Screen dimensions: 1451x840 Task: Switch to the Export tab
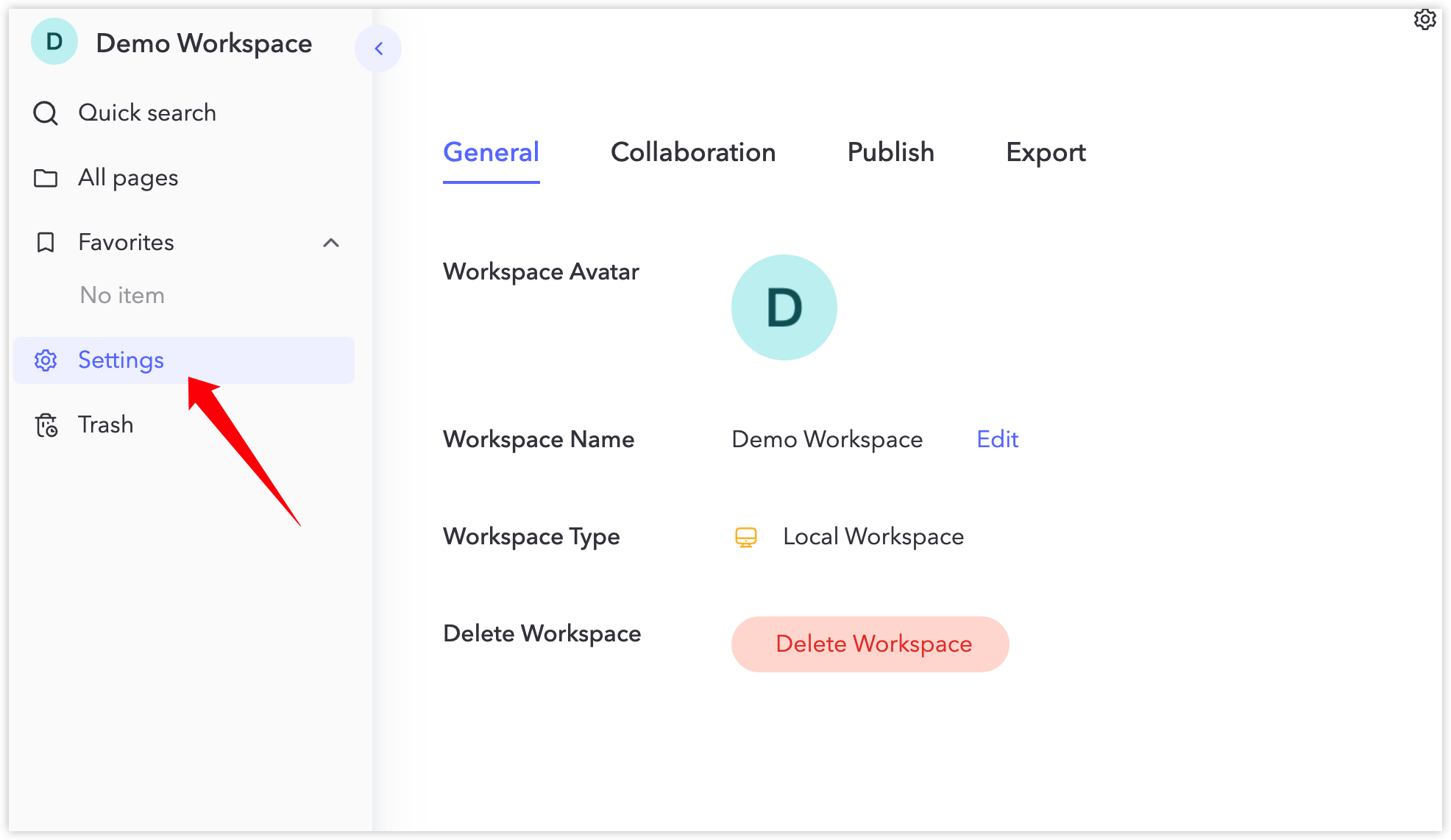[x=1046, y=153]
